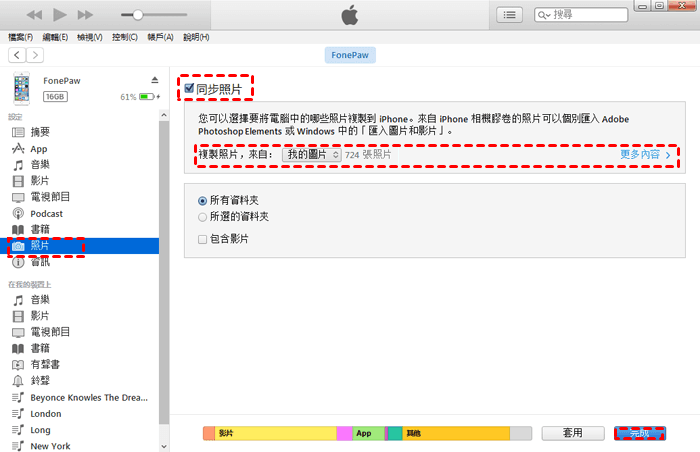Viewport: 700px width, 452px height.
Task: Open the 控制 menu
Action: tap(125, 37)
